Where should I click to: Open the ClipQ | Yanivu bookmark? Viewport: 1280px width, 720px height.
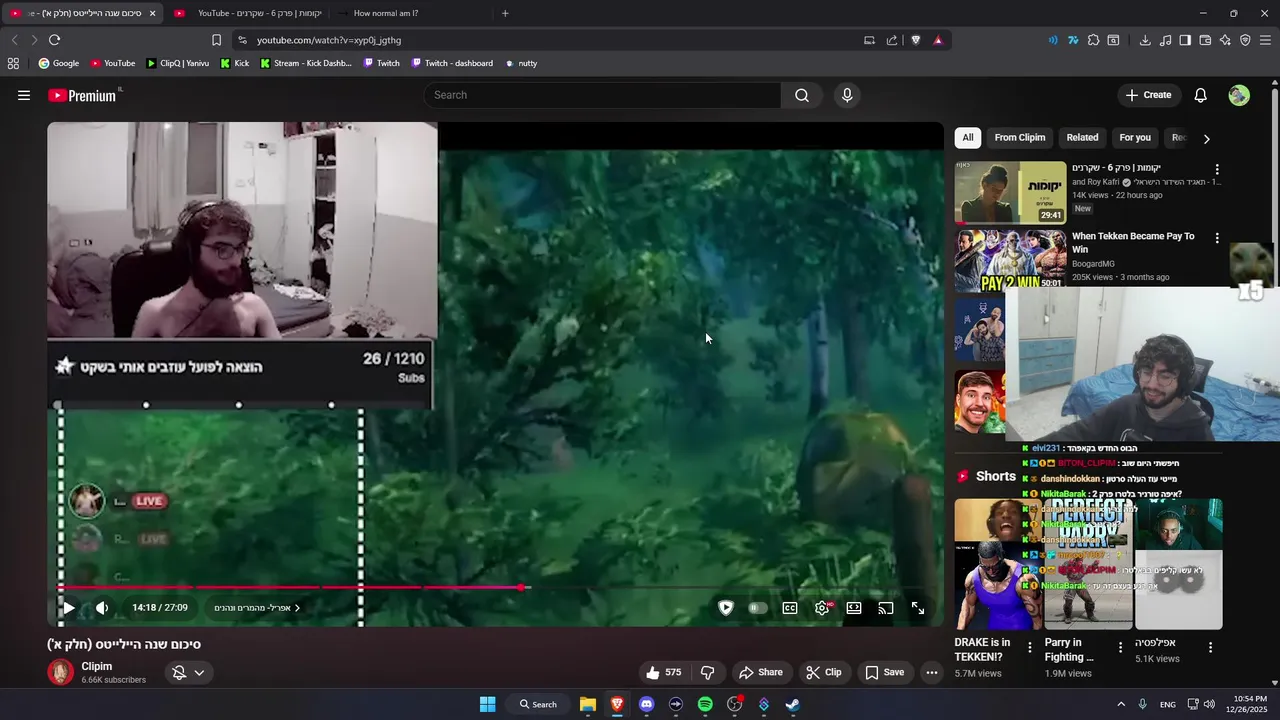[x=177, y=63]
